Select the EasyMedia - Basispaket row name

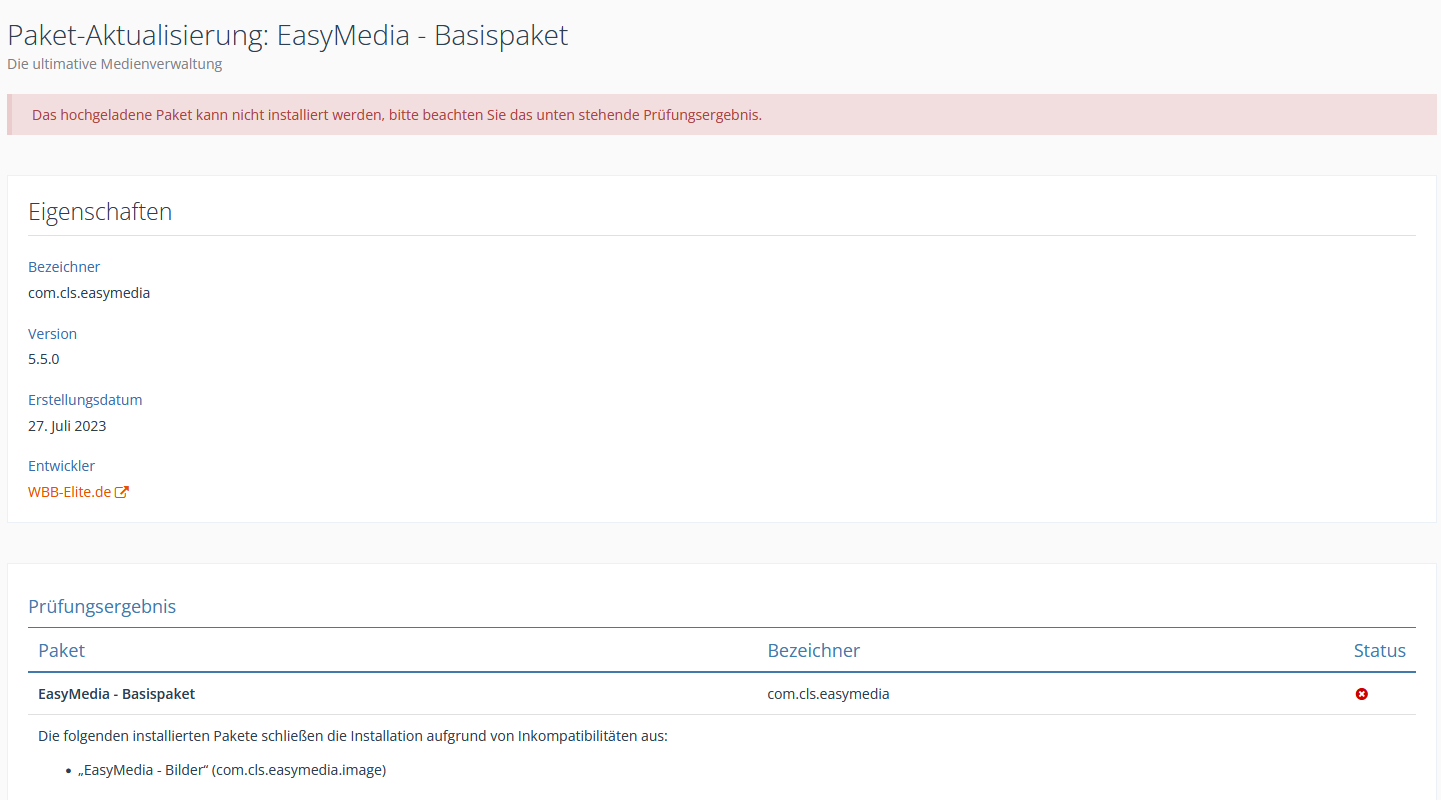pyautogui.click(x=116, y=694)
